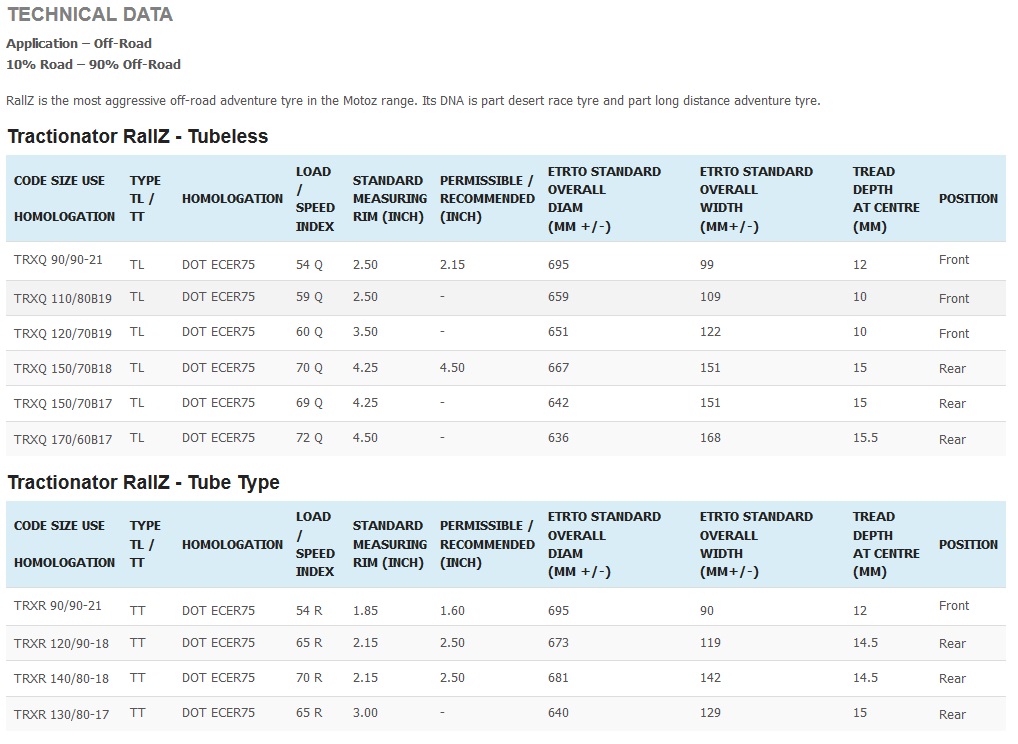Click the RallZ description paragraph
1018x744 pixels.
click(413, 101)
